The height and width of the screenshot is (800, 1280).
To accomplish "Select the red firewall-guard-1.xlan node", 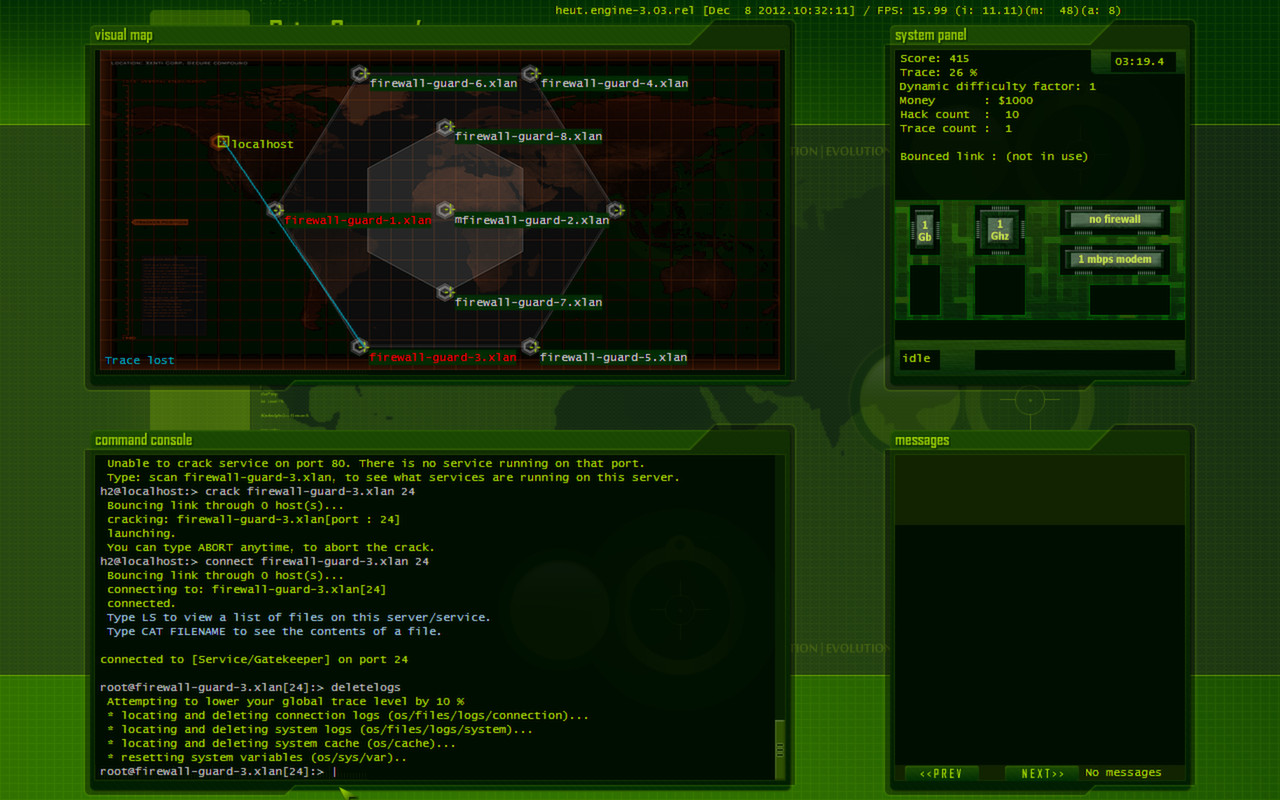I will (275, 210).
